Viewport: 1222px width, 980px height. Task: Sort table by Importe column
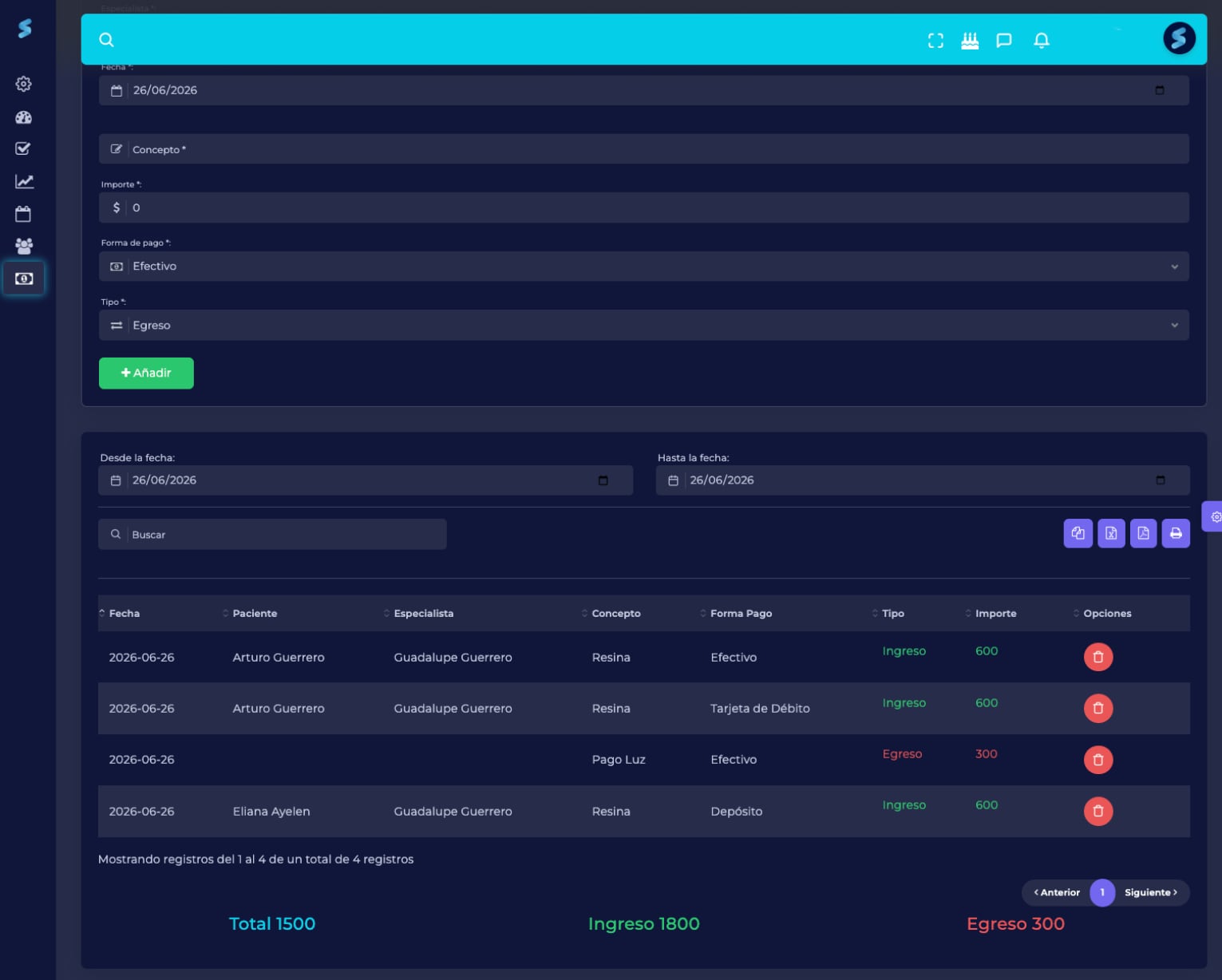pos(995,613)
